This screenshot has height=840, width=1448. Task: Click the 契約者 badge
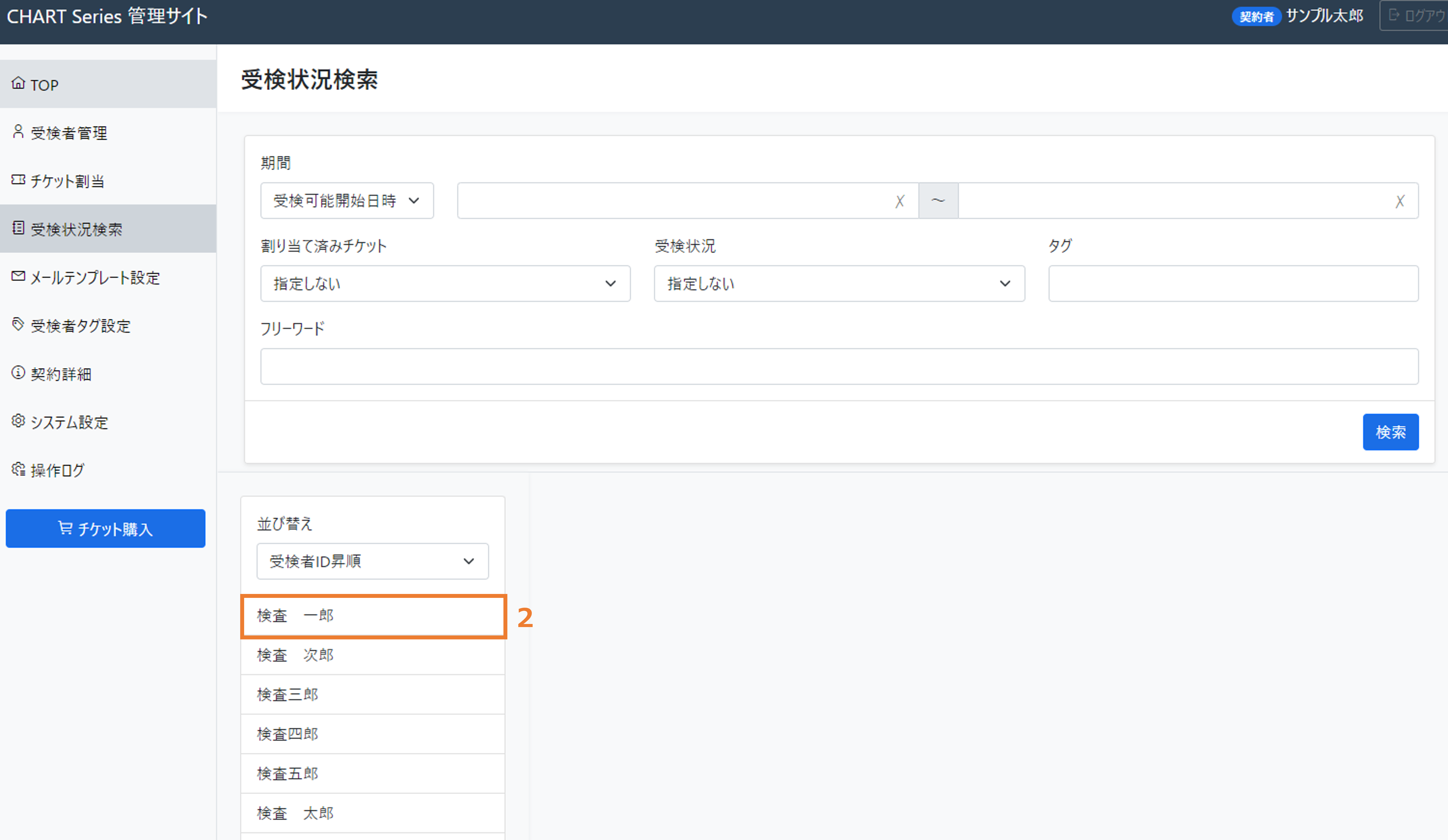click(1256, 16)
